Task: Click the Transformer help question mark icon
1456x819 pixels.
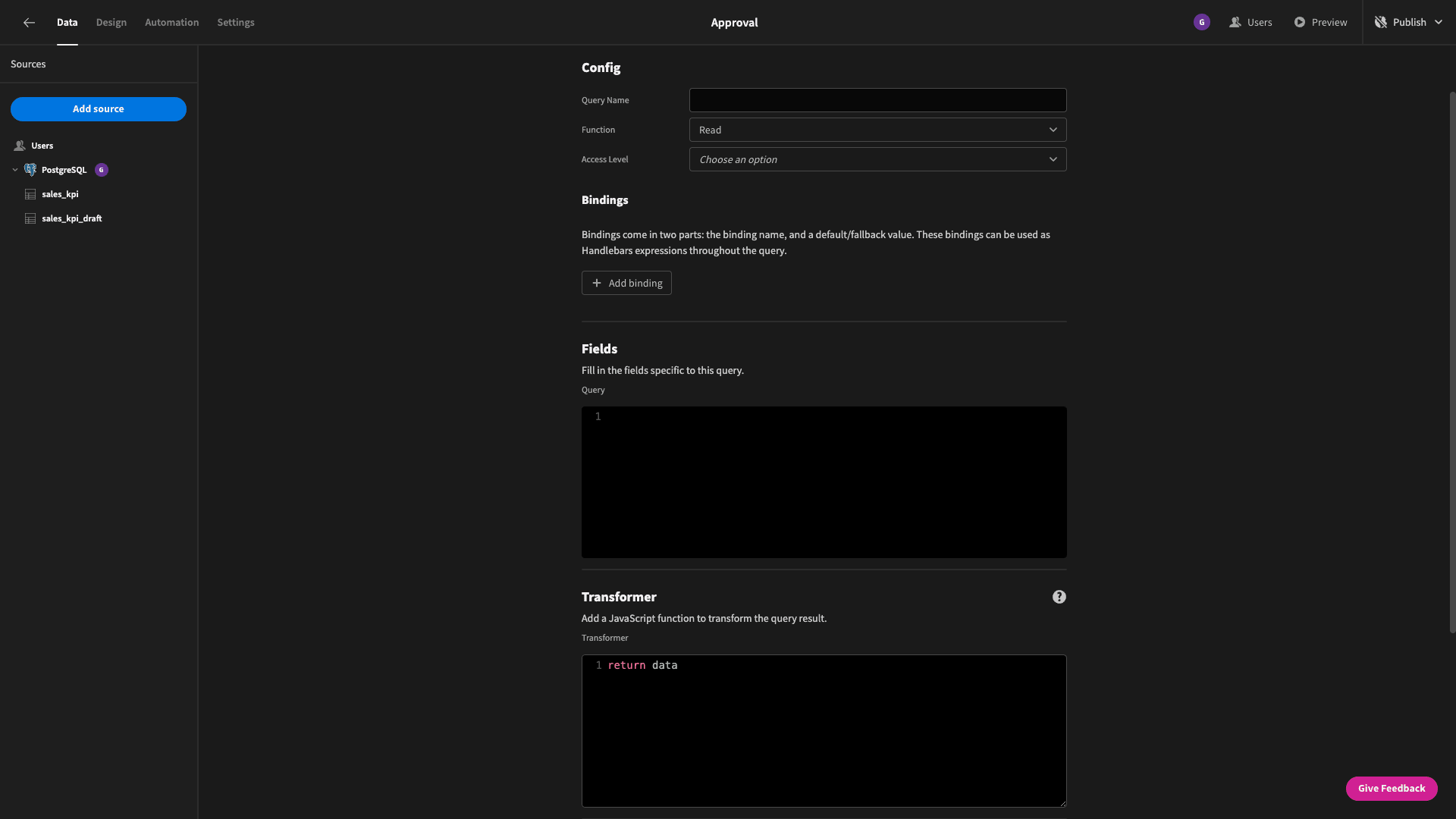Action: (x=1059, y=597)
